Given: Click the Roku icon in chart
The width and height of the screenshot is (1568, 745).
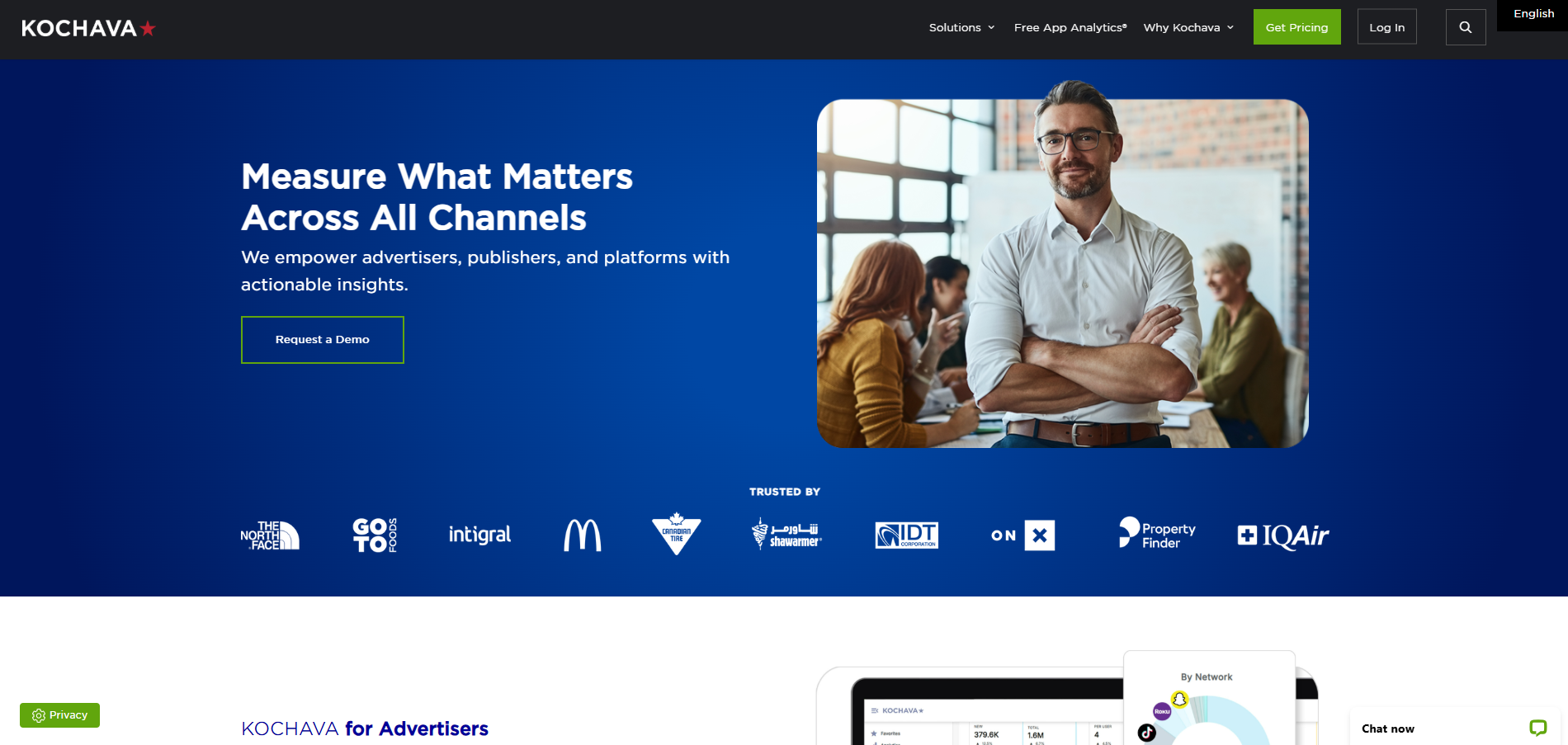Looking at the screenshot, I should 1162,711.
